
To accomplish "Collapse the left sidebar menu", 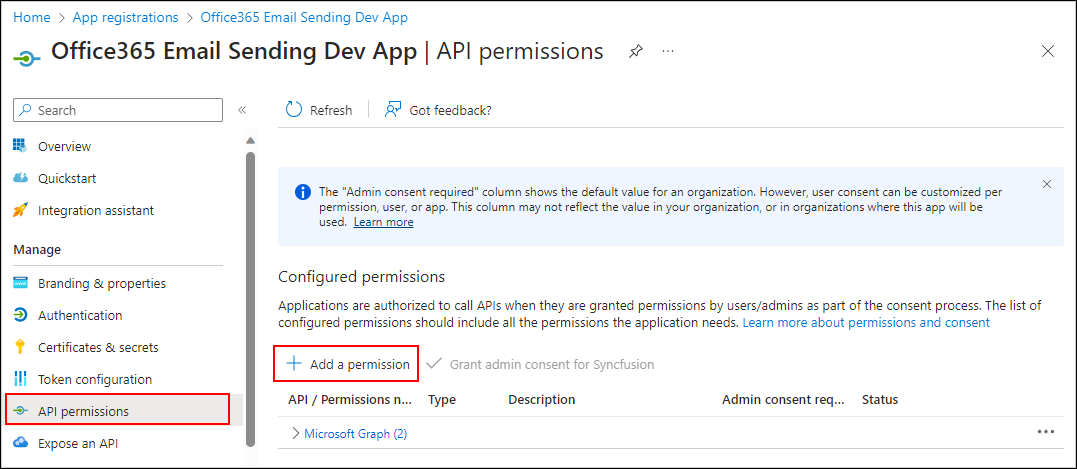I will click(242, 110).
